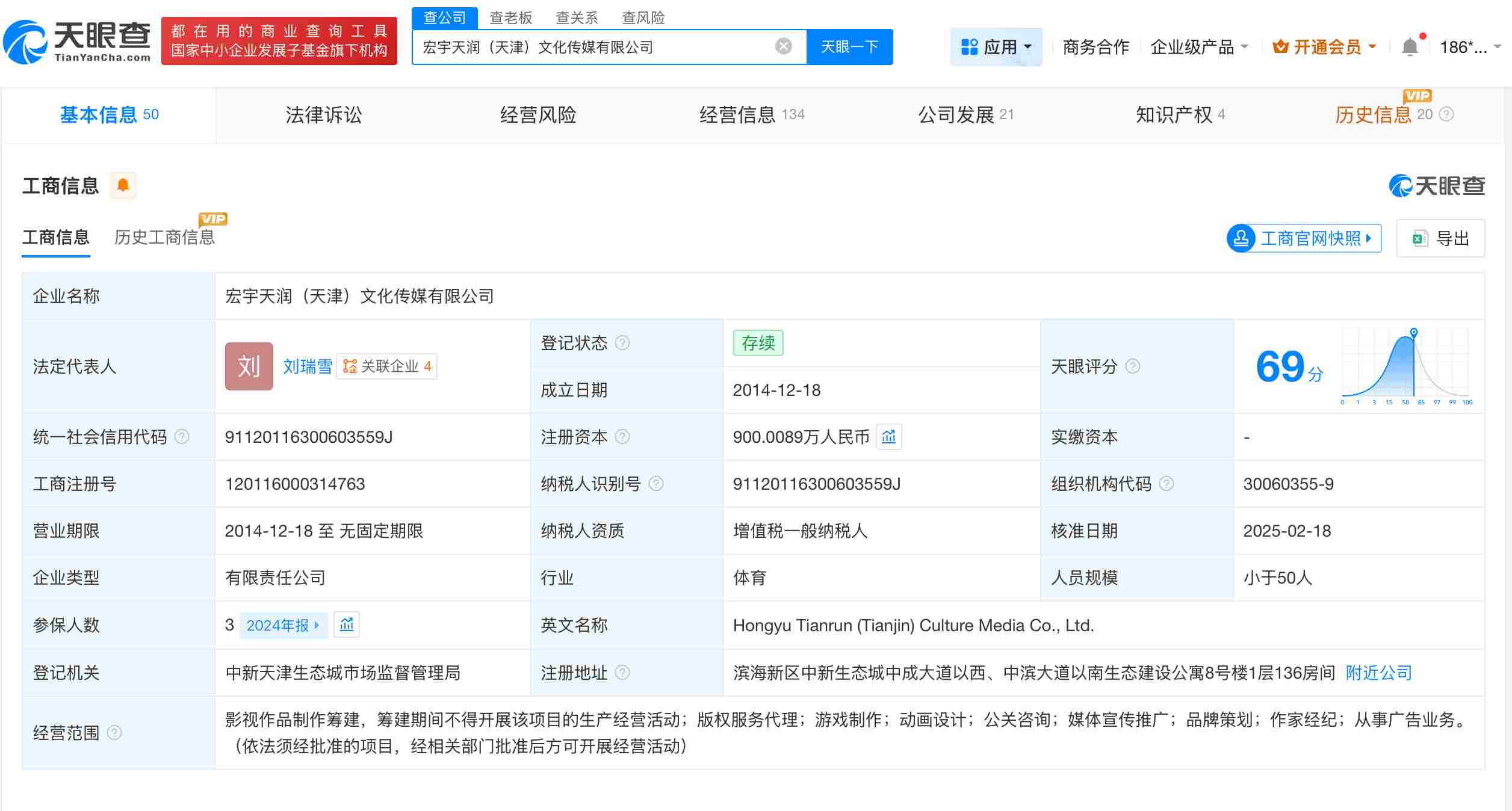Switch to the 法律诉讼 tab
Image resolution: width=1512 pixels, height=811 pixels.
323,115
